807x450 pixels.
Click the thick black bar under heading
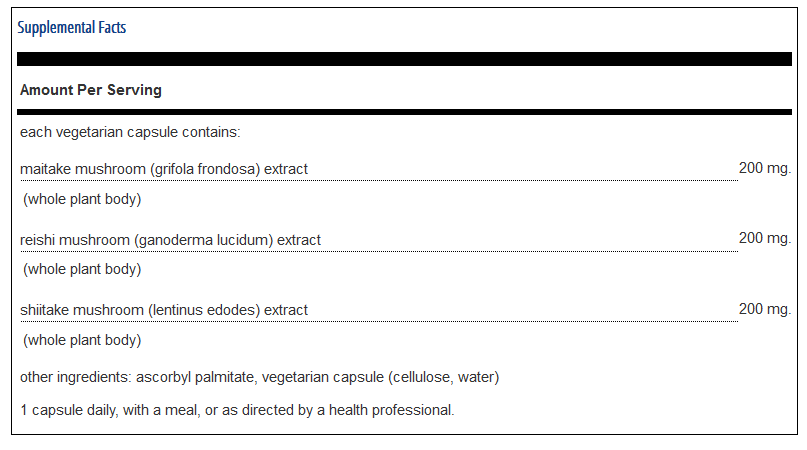[x=404, y=59]
